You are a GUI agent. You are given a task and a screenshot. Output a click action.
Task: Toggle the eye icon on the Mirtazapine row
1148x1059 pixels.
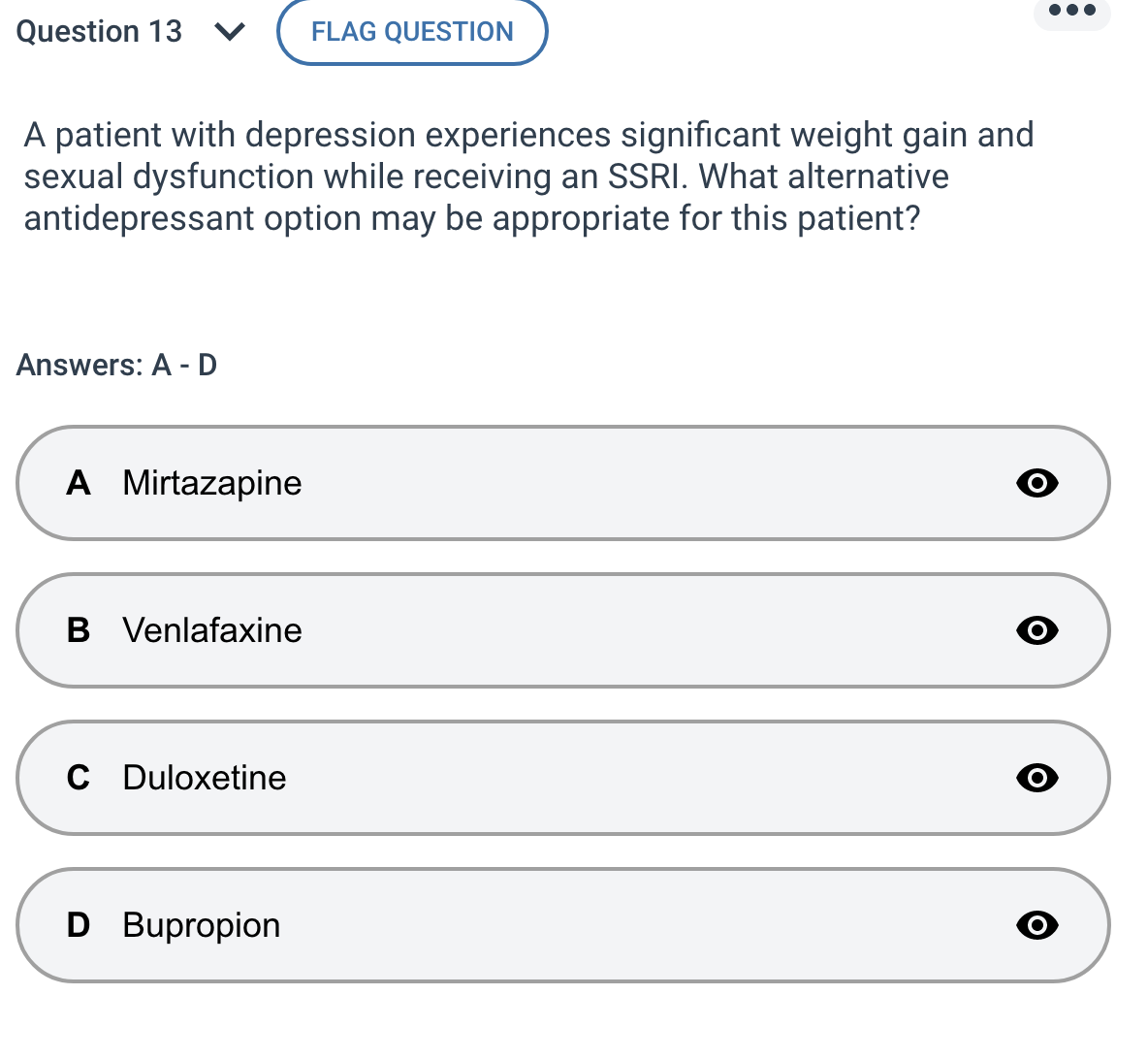[x=1036, y=483]
